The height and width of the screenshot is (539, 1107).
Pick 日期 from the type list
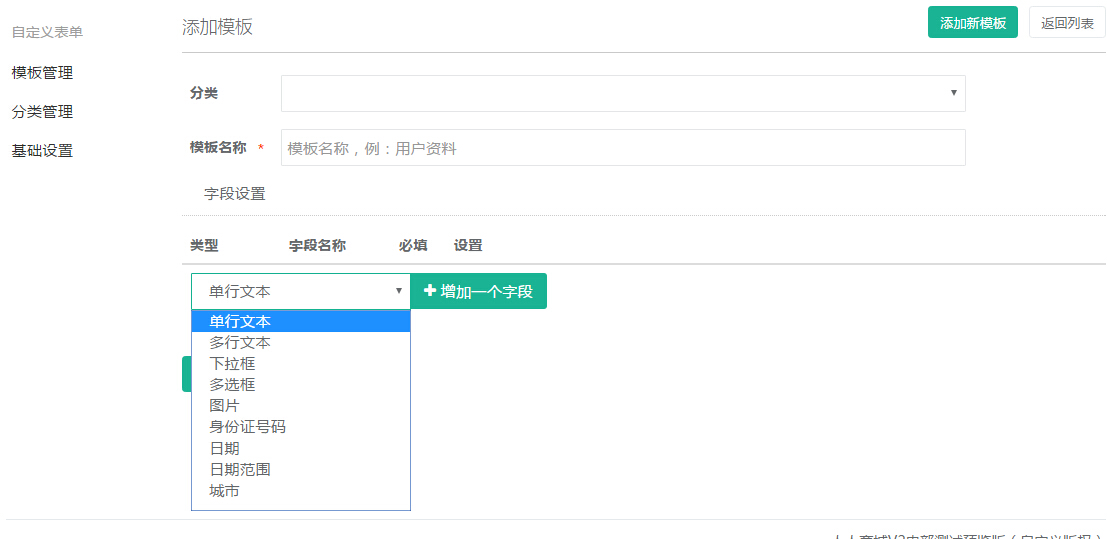click(x=224, y=448)
